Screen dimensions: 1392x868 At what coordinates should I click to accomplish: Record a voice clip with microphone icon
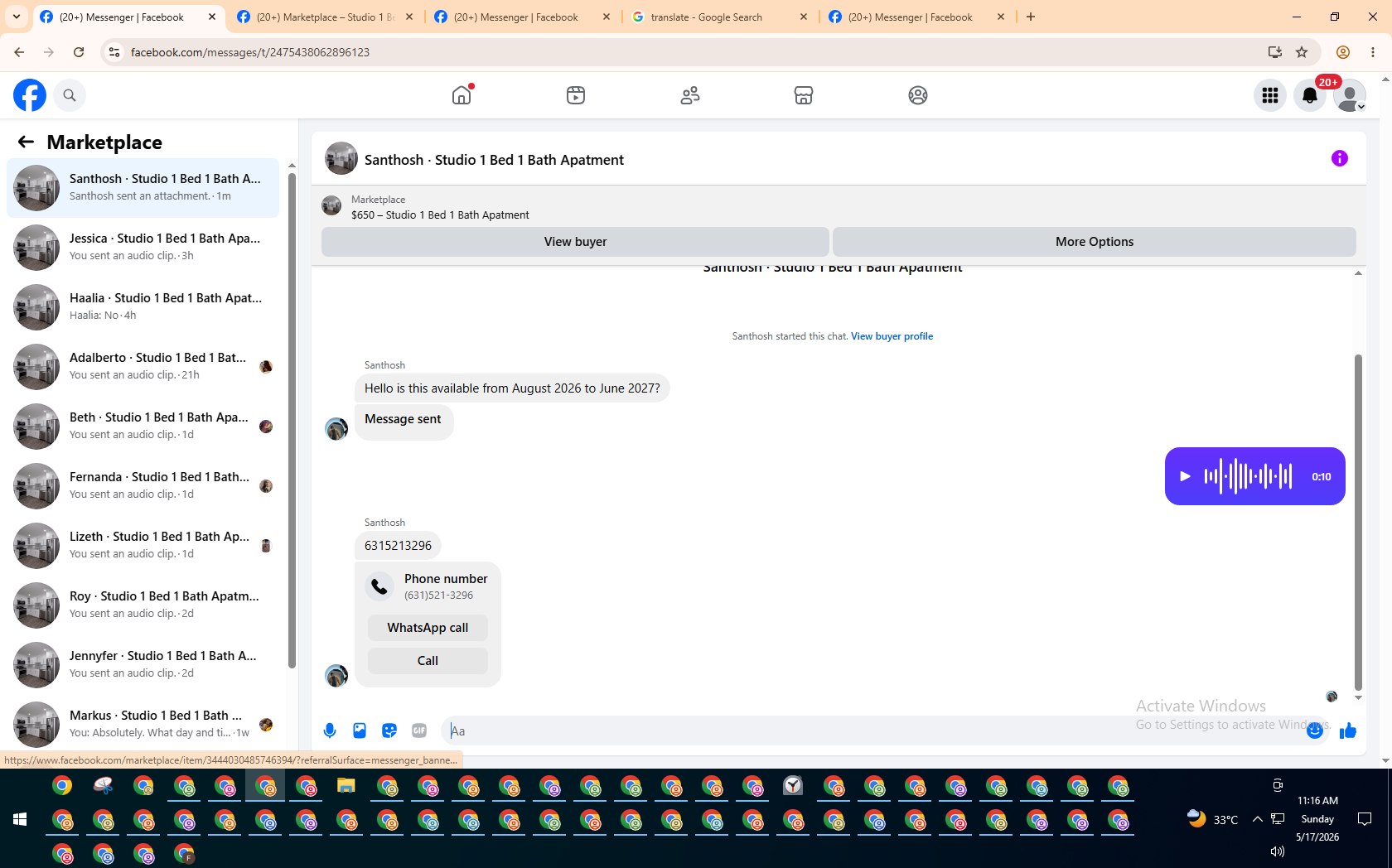pyautogui.click(x=330, y=731)
